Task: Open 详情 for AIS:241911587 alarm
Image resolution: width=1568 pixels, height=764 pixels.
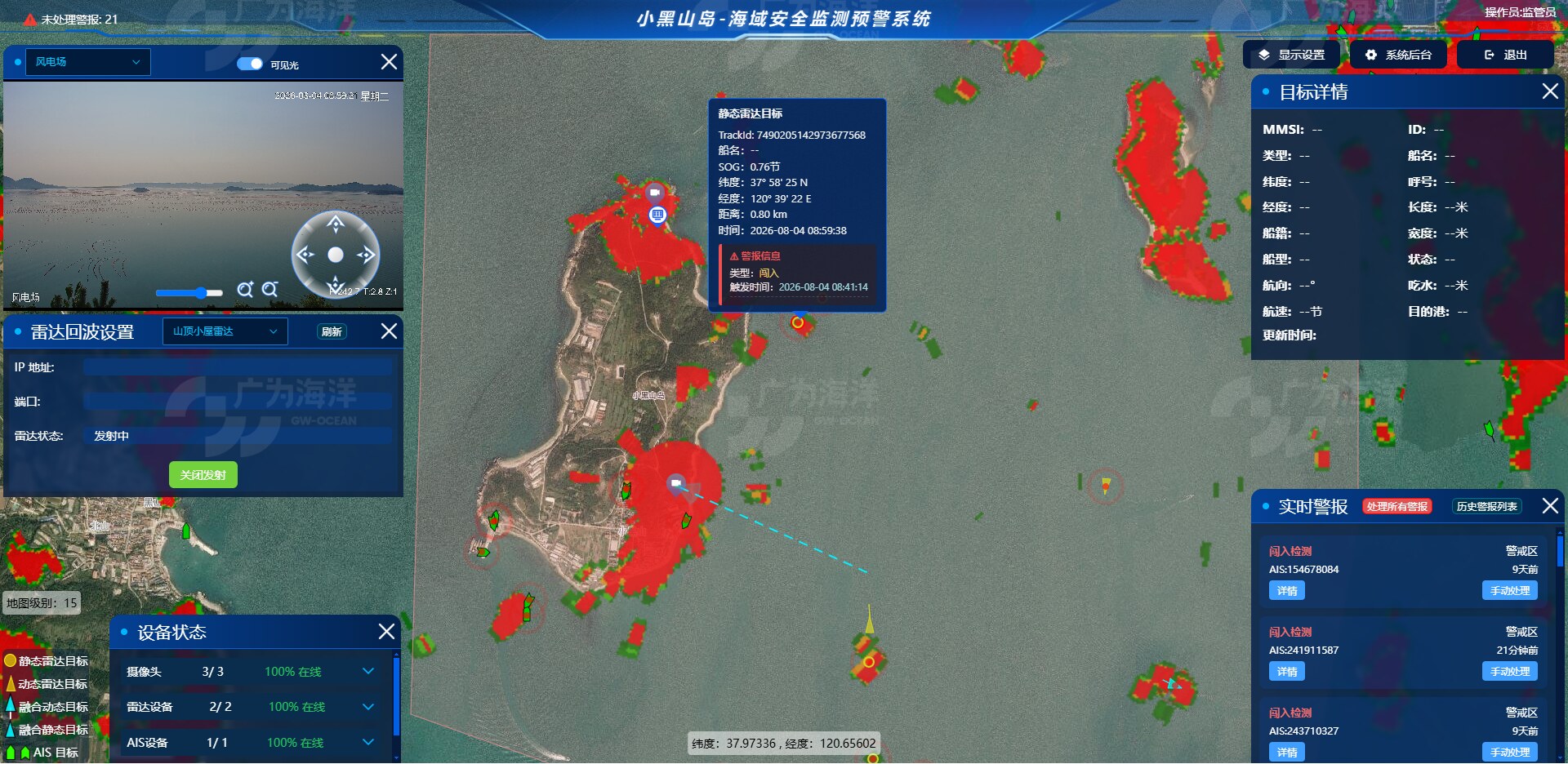Action: coord(1287,672)
